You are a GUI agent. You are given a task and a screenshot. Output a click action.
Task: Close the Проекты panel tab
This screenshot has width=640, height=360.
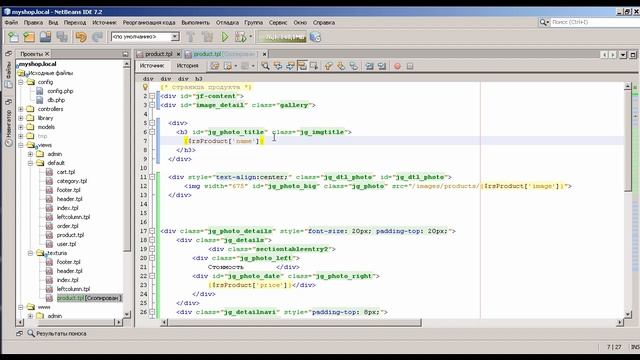point(47,53)
